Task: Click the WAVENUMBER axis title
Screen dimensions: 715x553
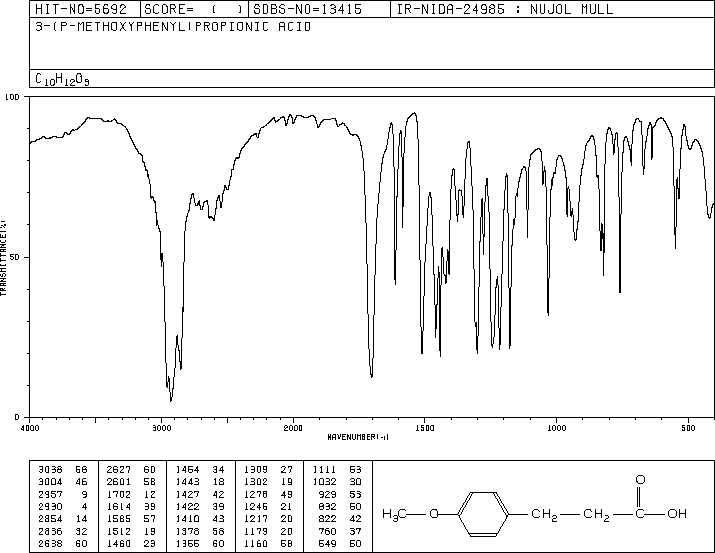Action: (x=358, y=437)
